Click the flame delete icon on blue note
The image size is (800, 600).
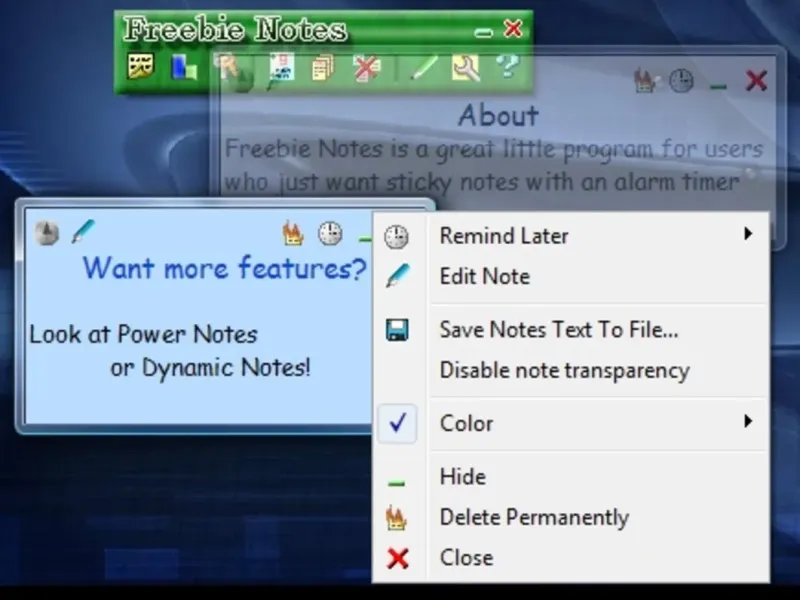[293, 233]
